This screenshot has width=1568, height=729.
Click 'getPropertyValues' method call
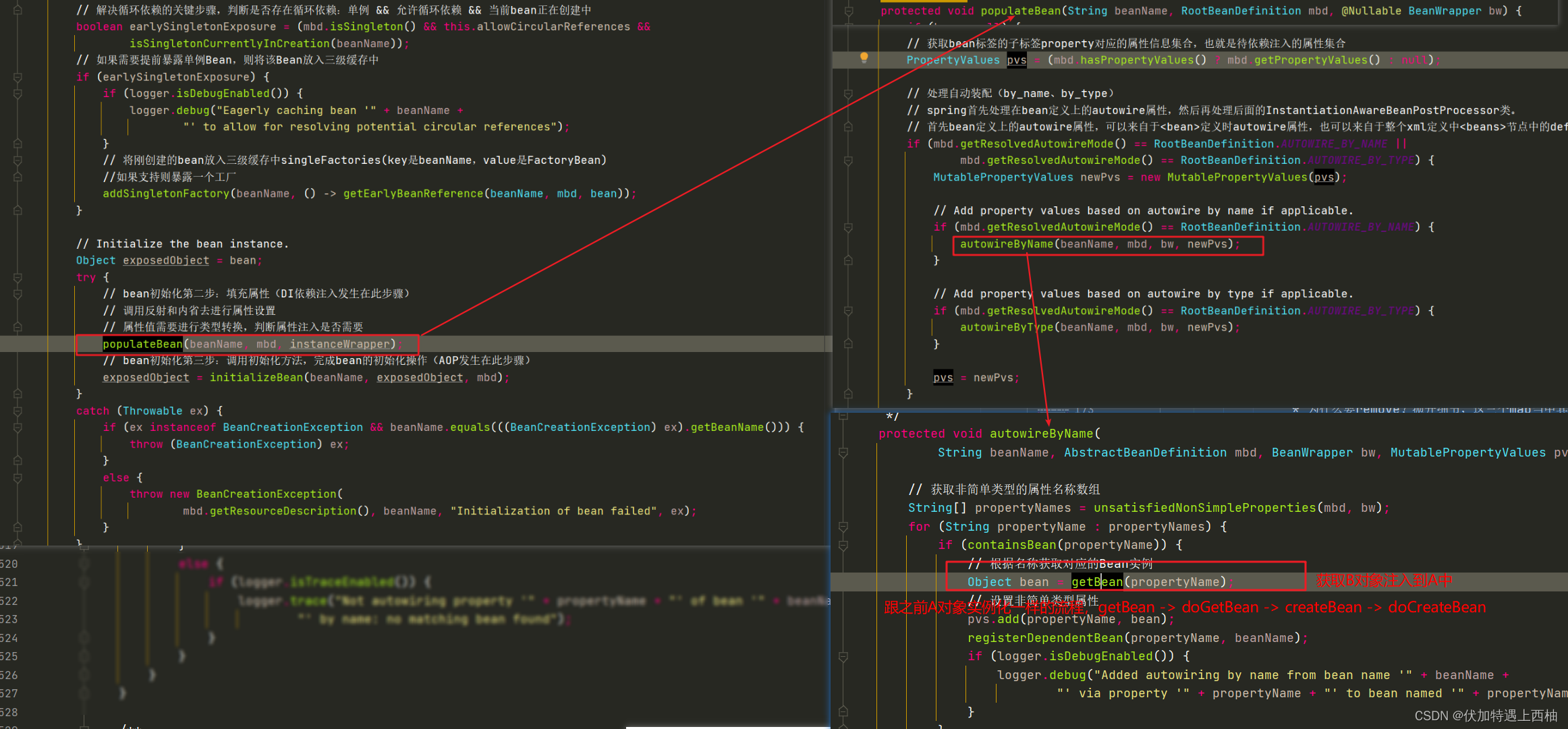[1310, 60]
